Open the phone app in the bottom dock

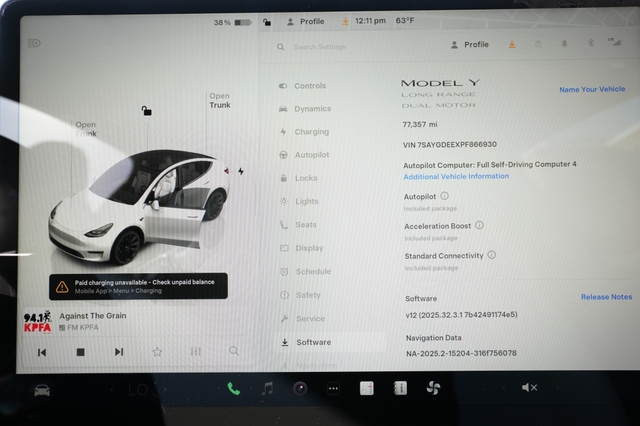[x=233, y=388]
